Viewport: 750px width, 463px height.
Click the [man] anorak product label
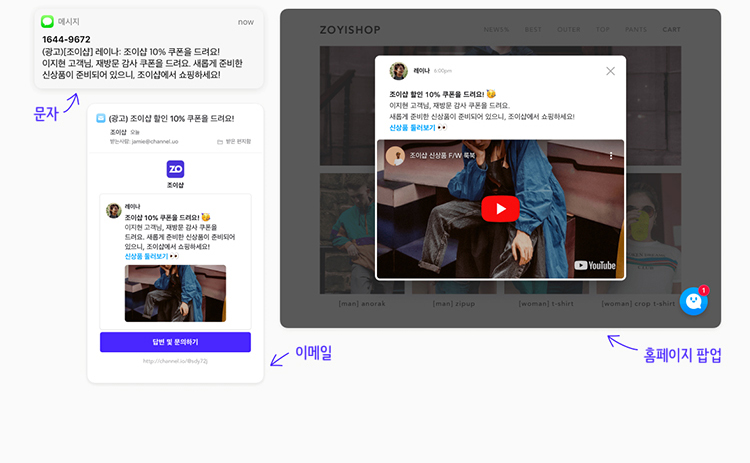click(362, 304)
